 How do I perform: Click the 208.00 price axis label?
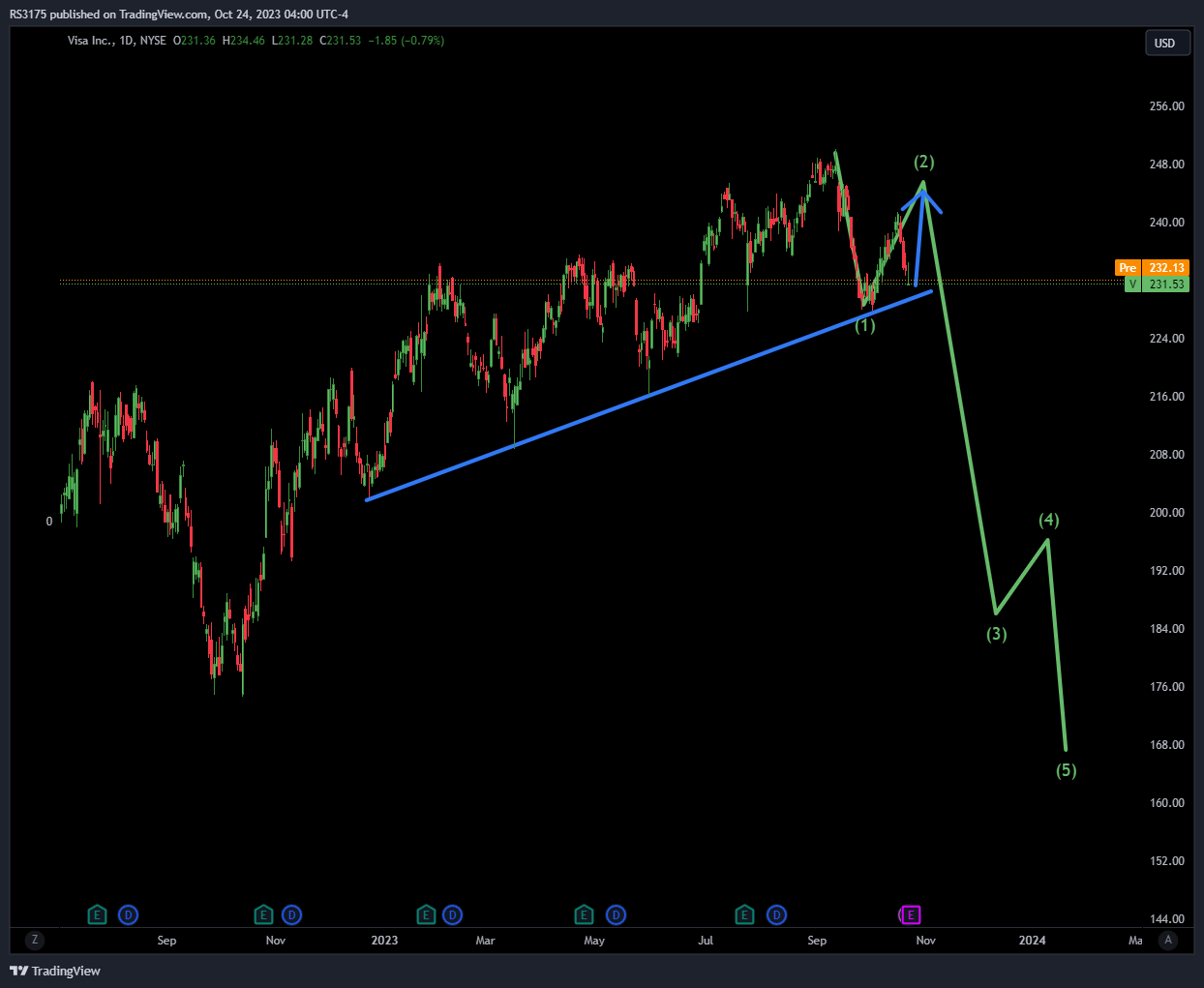point(1166,455)
